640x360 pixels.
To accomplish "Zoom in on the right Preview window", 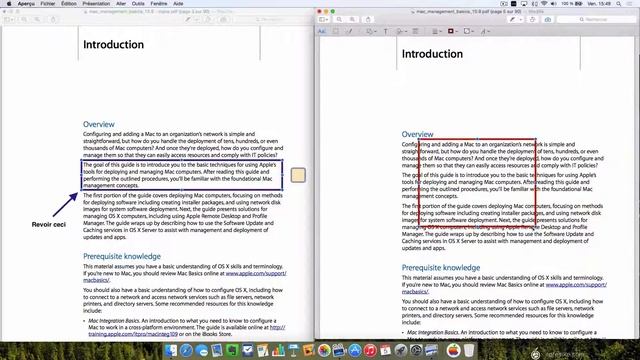I will 352,19.
